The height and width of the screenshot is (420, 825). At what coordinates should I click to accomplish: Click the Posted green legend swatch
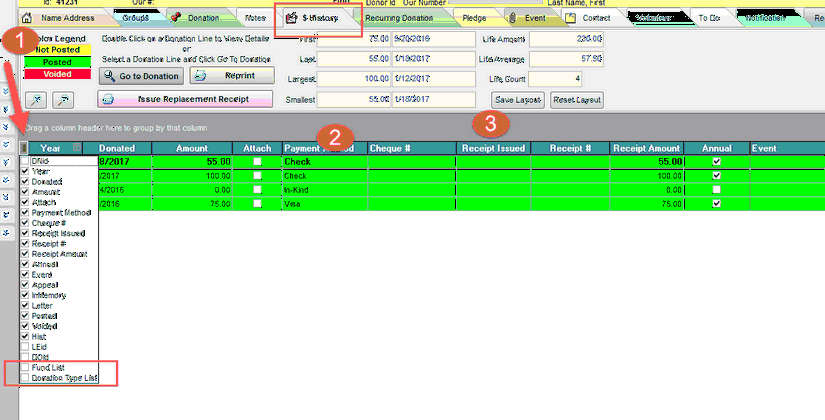(57, 62)
